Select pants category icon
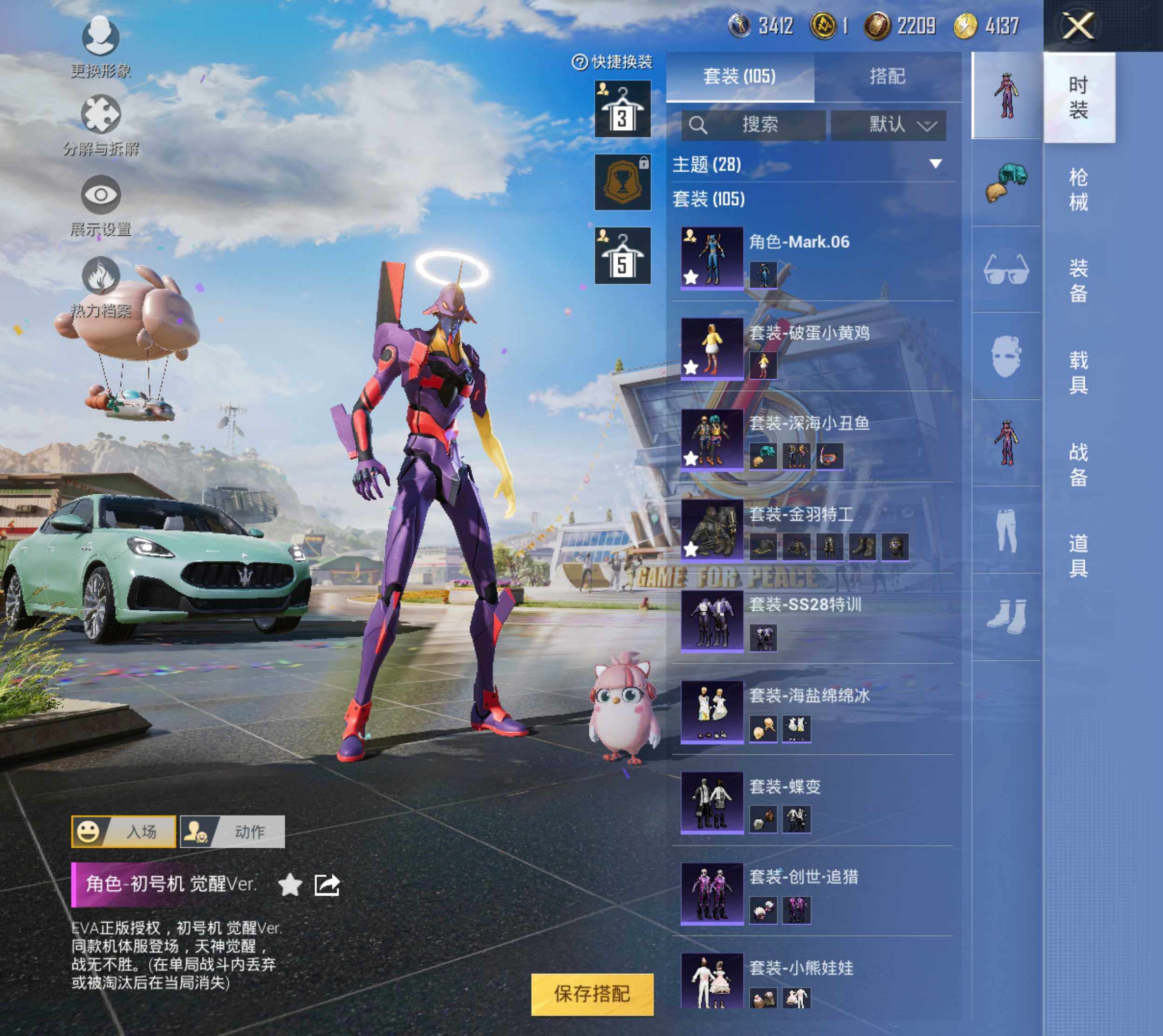This screenshot has width=1163, height=1036. click(x=1006, y=529)
